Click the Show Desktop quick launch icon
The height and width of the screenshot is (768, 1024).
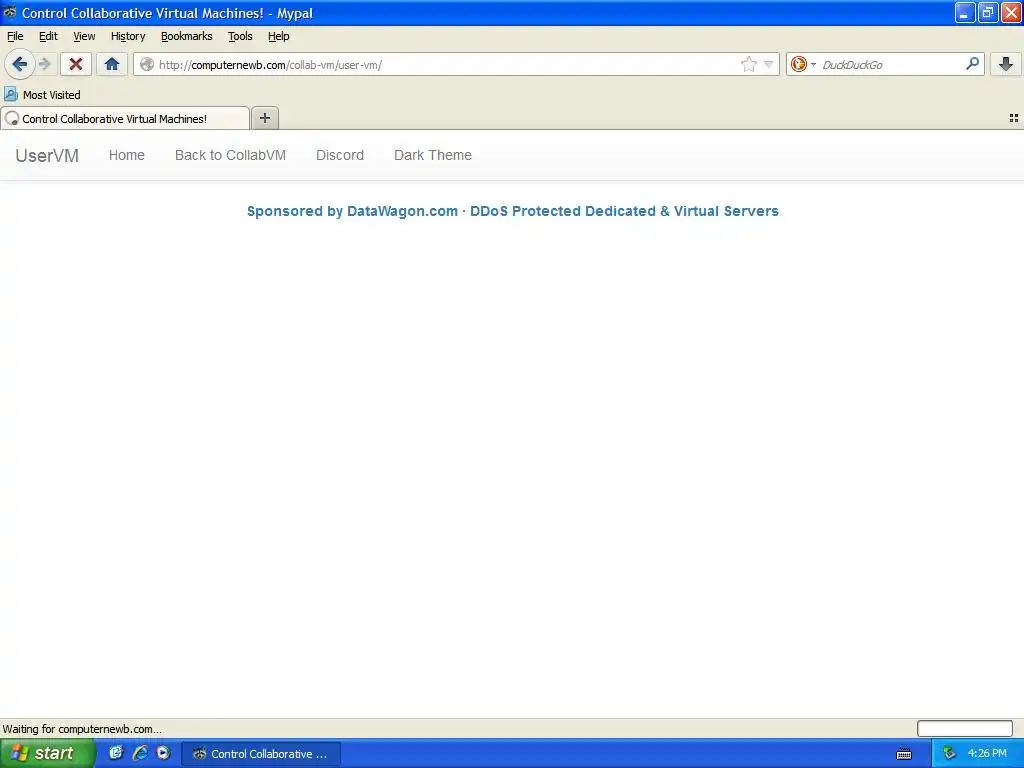pyautogui.click(x=116, y=753)
